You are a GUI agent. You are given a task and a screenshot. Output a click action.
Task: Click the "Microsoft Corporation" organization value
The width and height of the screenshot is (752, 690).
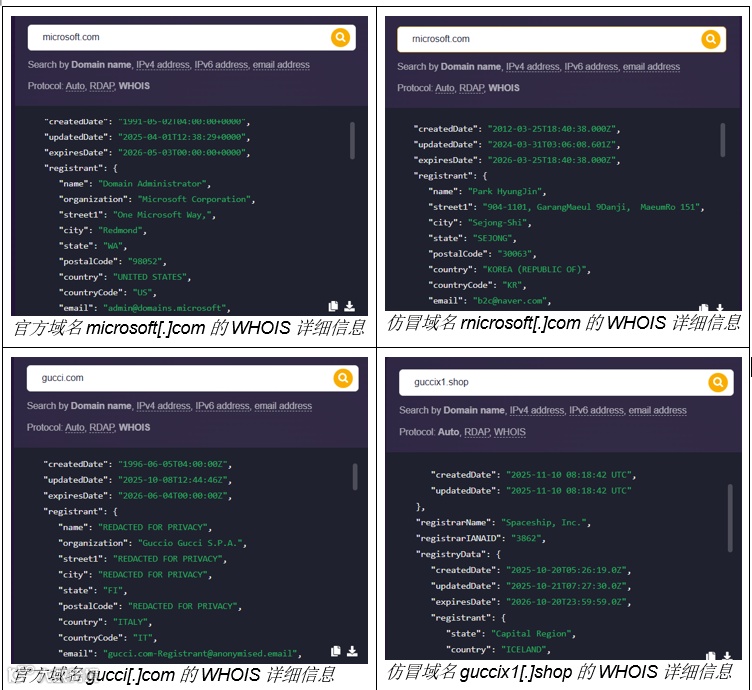pyautogui.click(x=194, y=199)
